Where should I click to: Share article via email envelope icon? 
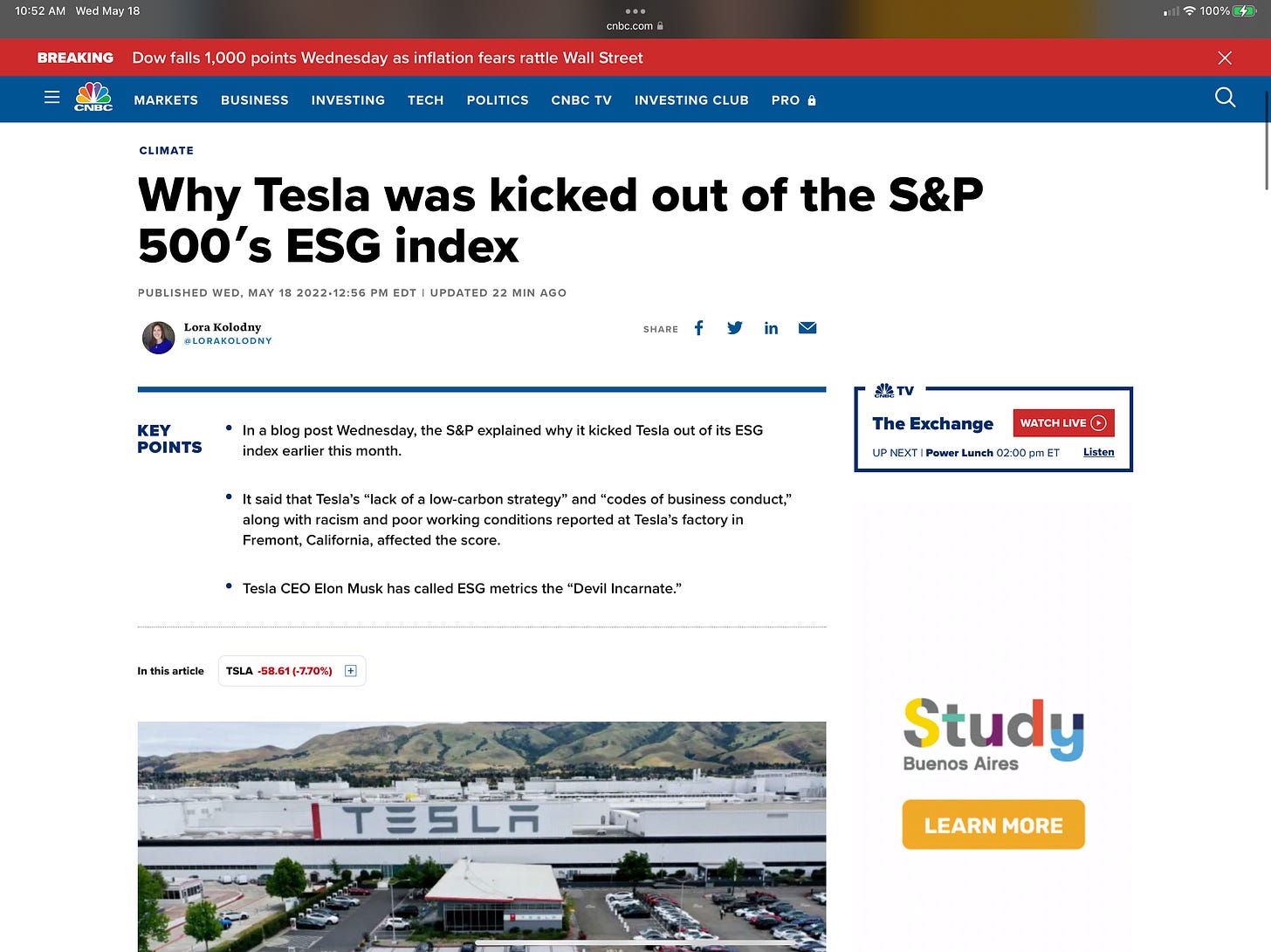point(807,328)
